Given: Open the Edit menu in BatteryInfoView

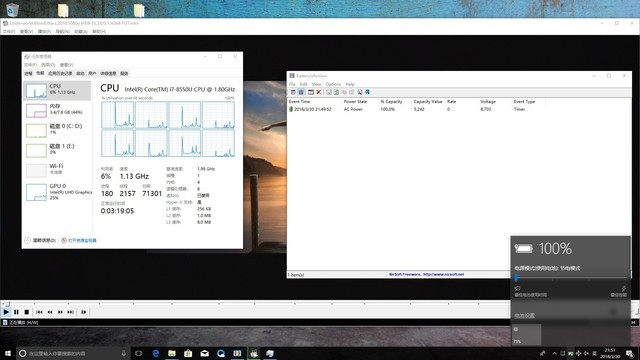Looking at the screenshot, I should (304, 84).
